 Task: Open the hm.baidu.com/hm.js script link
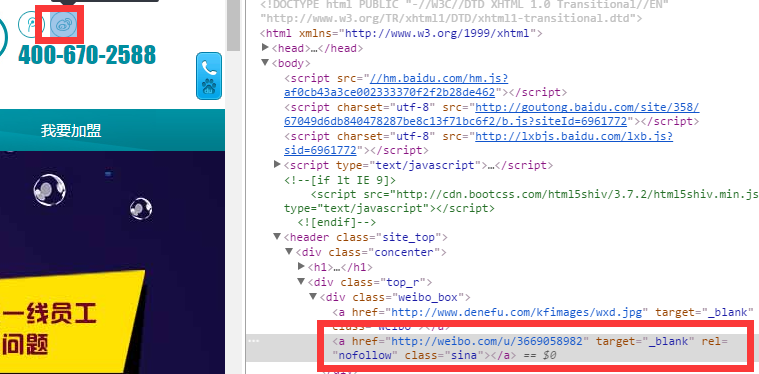pos(396,85)
